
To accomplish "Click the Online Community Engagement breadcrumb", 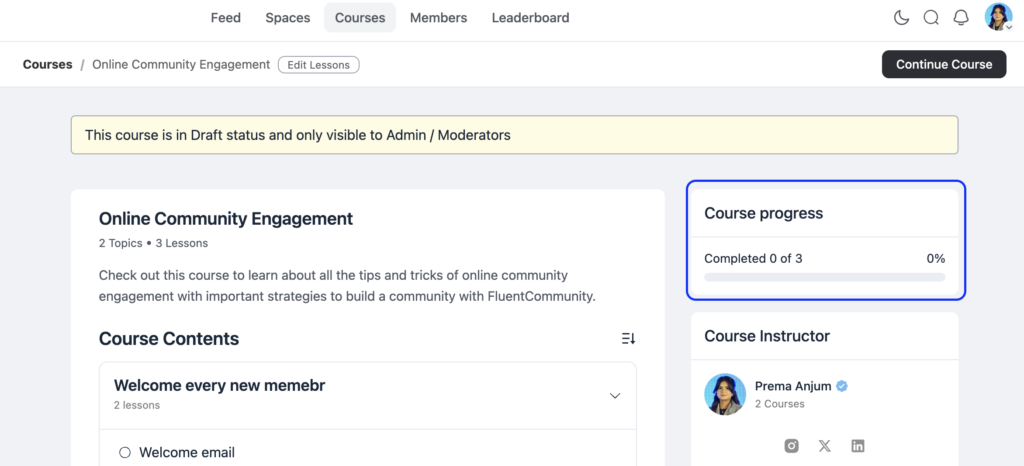I will [181, 65].
